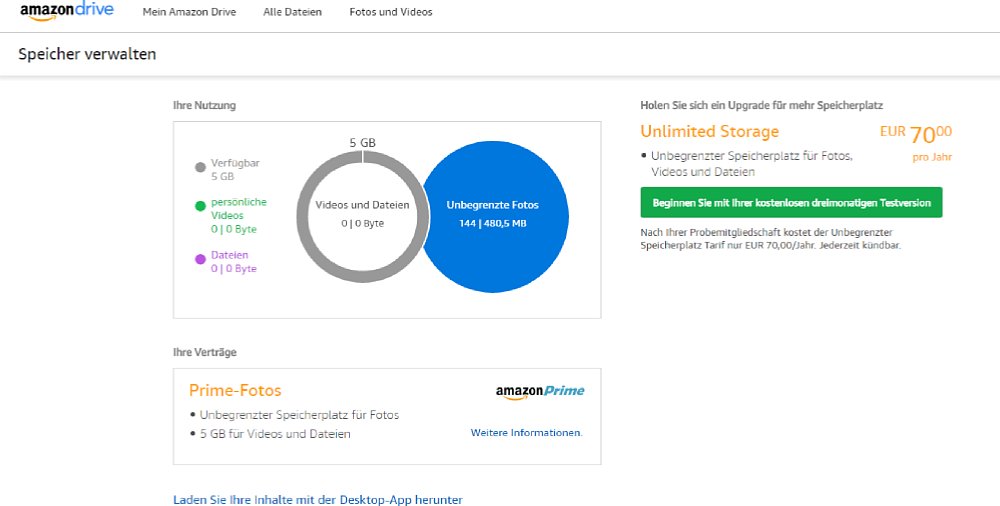
Task: Click the green persönliche Videos legend dot
Action: [x=200, y=205]
